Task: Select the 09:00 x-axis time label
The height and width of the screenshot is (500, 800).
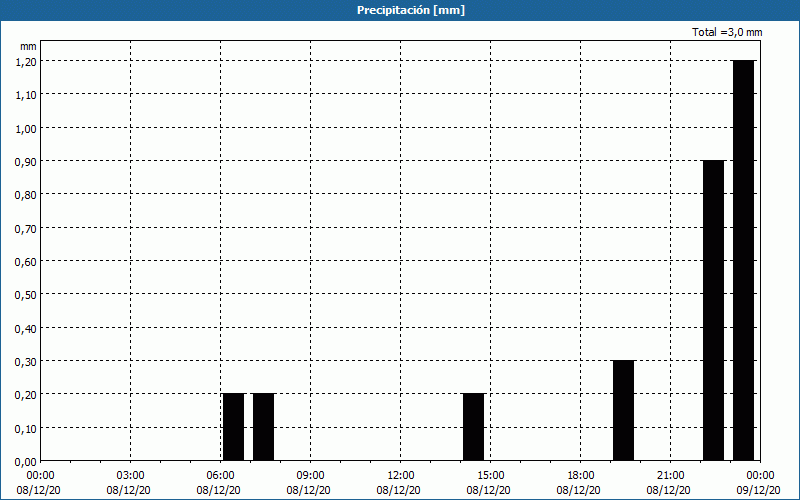Action: click(x=310, y=476)
